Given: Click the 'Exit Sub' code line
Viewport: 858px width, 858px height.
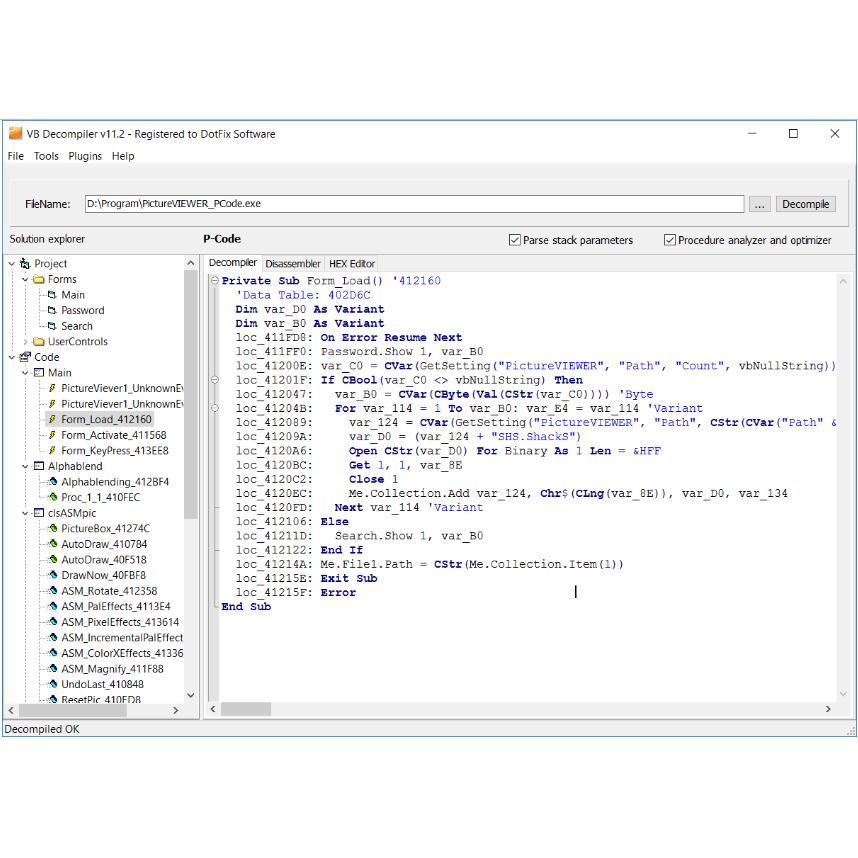Looking at the screenshot, I should coord(349,578).
